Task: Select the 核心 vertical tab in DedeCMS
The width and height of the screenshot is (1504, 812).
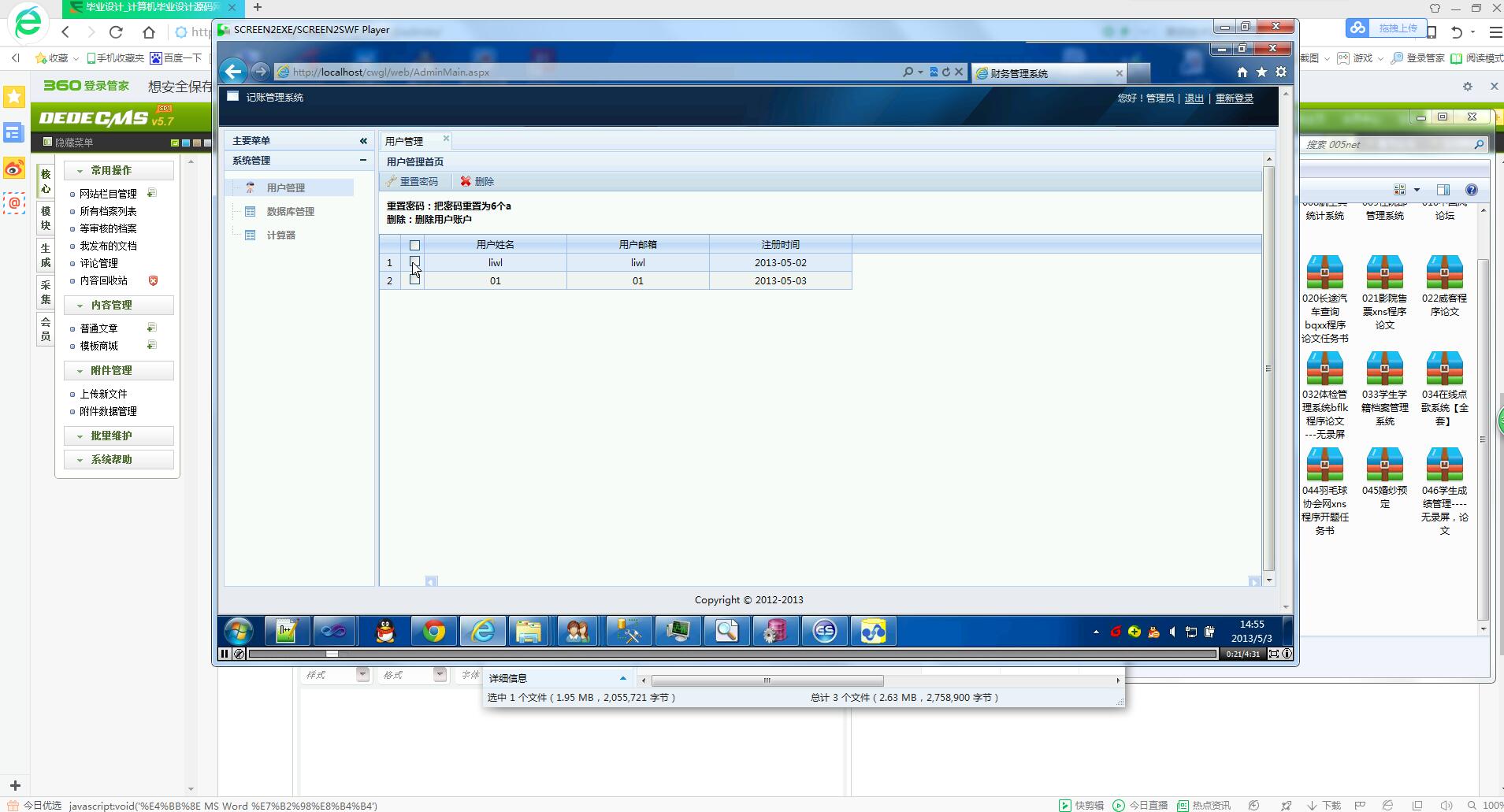Action: [46, 181]
